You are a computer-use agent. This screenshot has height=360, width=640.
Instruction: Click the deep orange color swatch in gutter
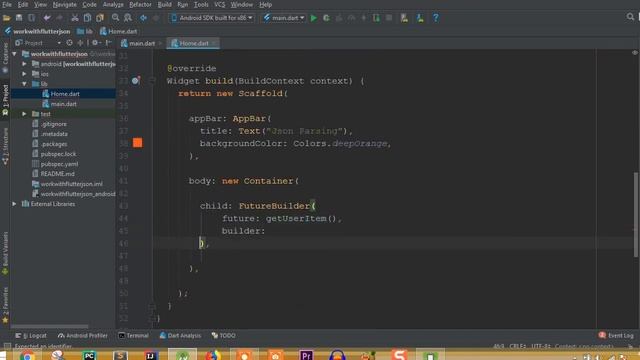pos(138,142)
